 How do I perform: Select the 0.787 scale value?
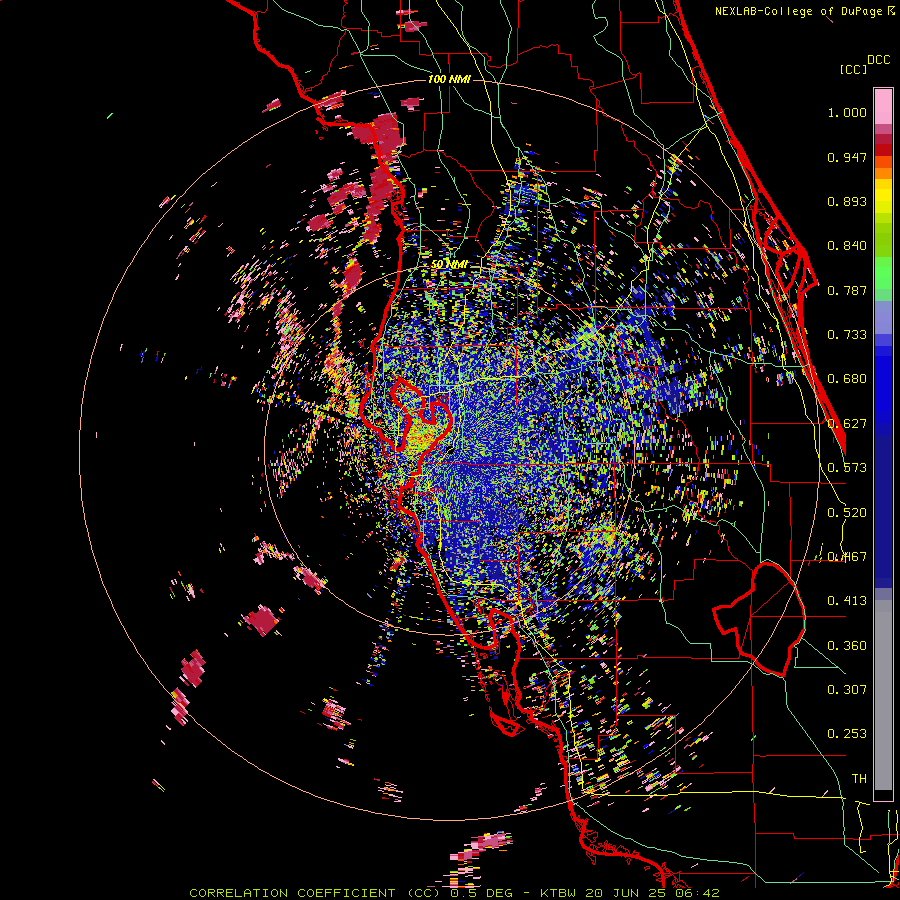(847, 290)
